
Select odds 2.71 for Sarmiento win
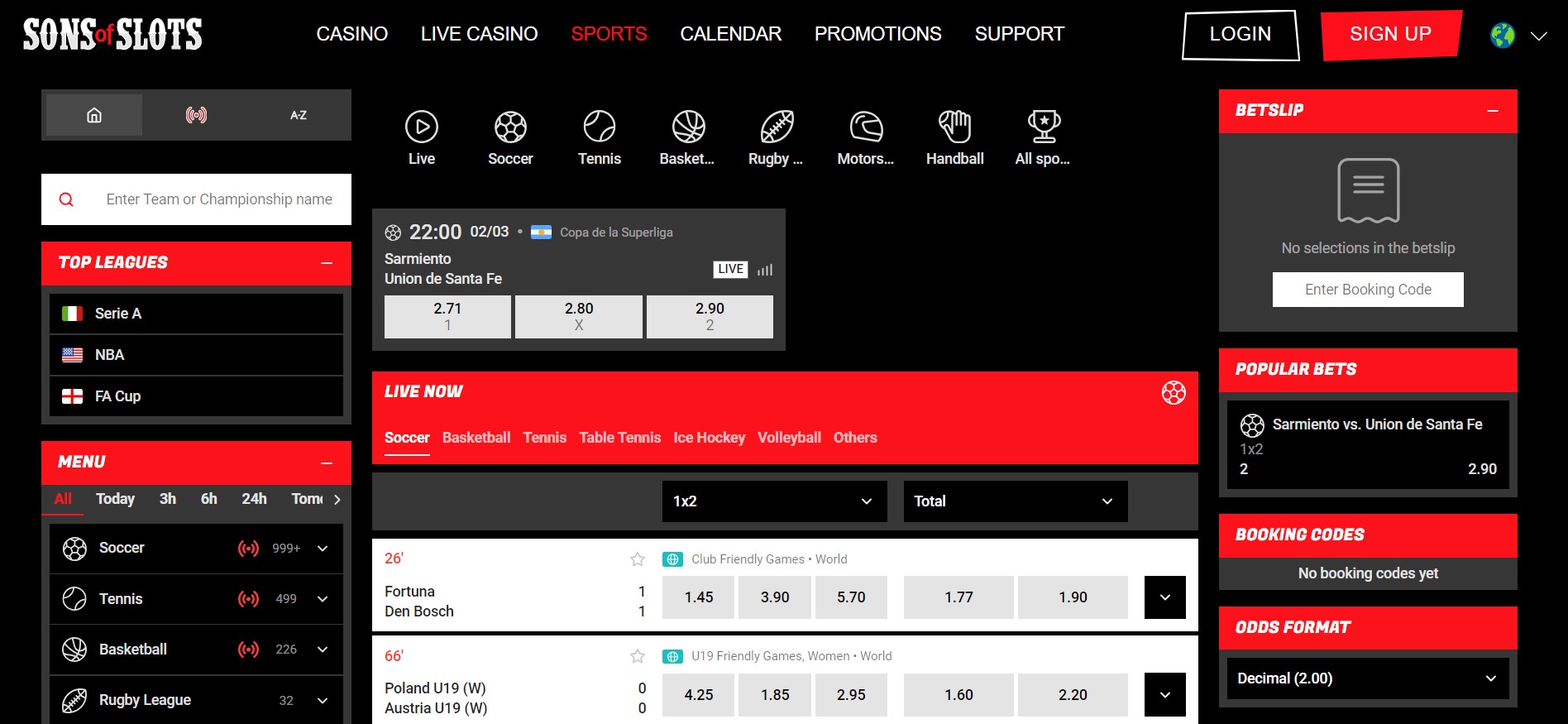pos(447,317)
